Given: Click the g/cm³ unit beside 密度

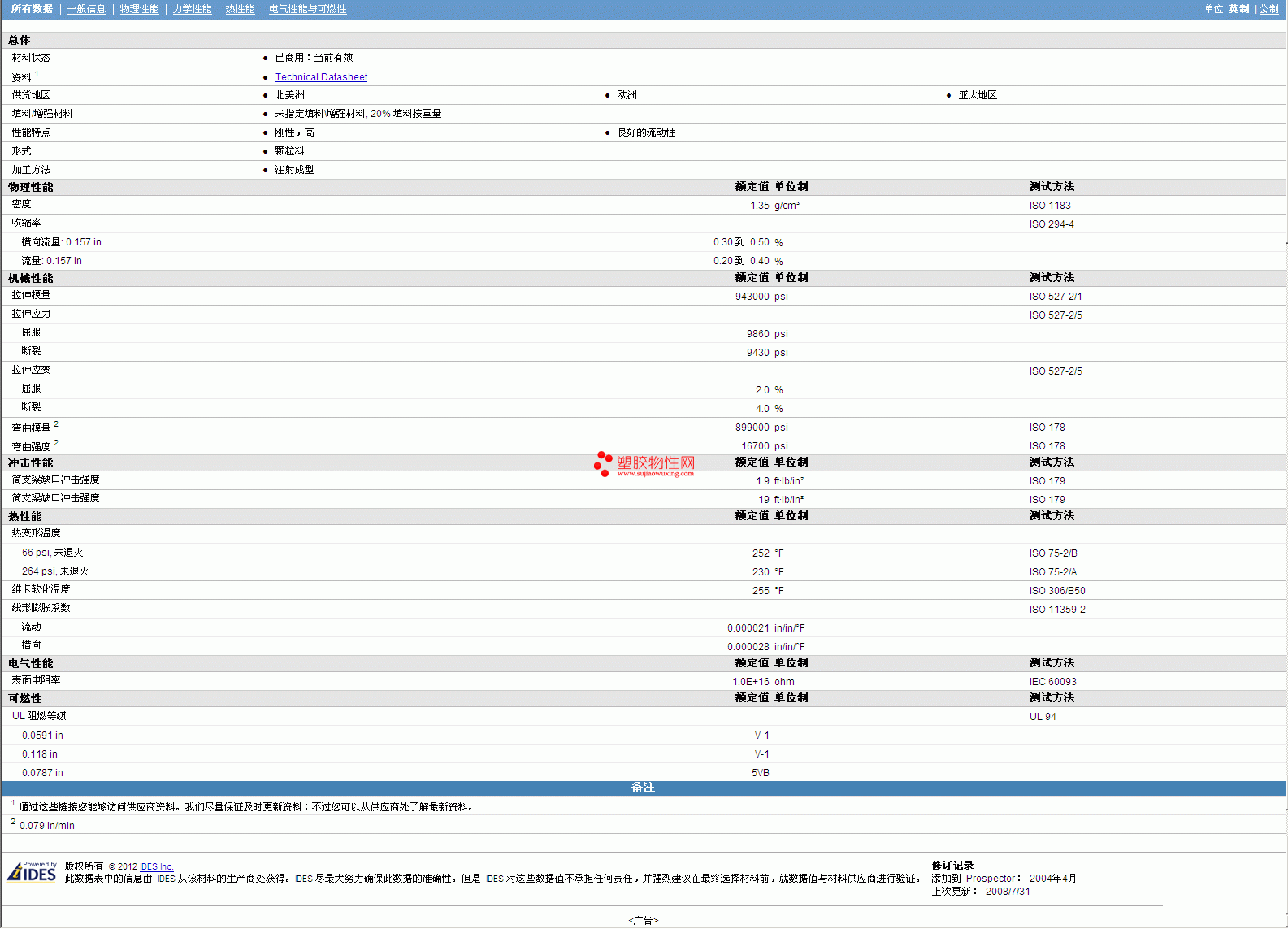Looking at the screenshot, I should (787, 206).
